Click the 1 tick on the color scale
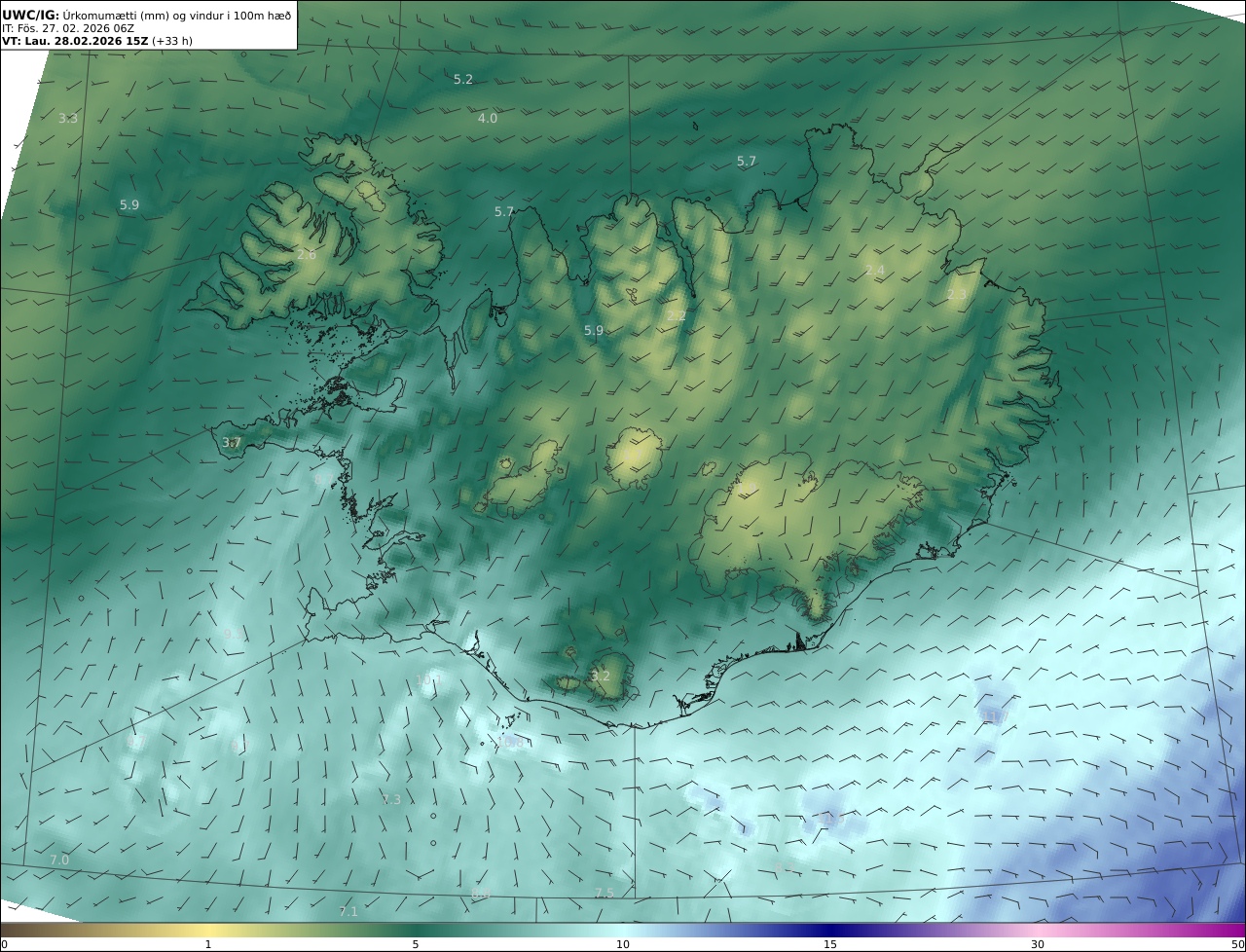Image resolution: width=1246 pixels, height=952 pixels. [x=208, y=944]
